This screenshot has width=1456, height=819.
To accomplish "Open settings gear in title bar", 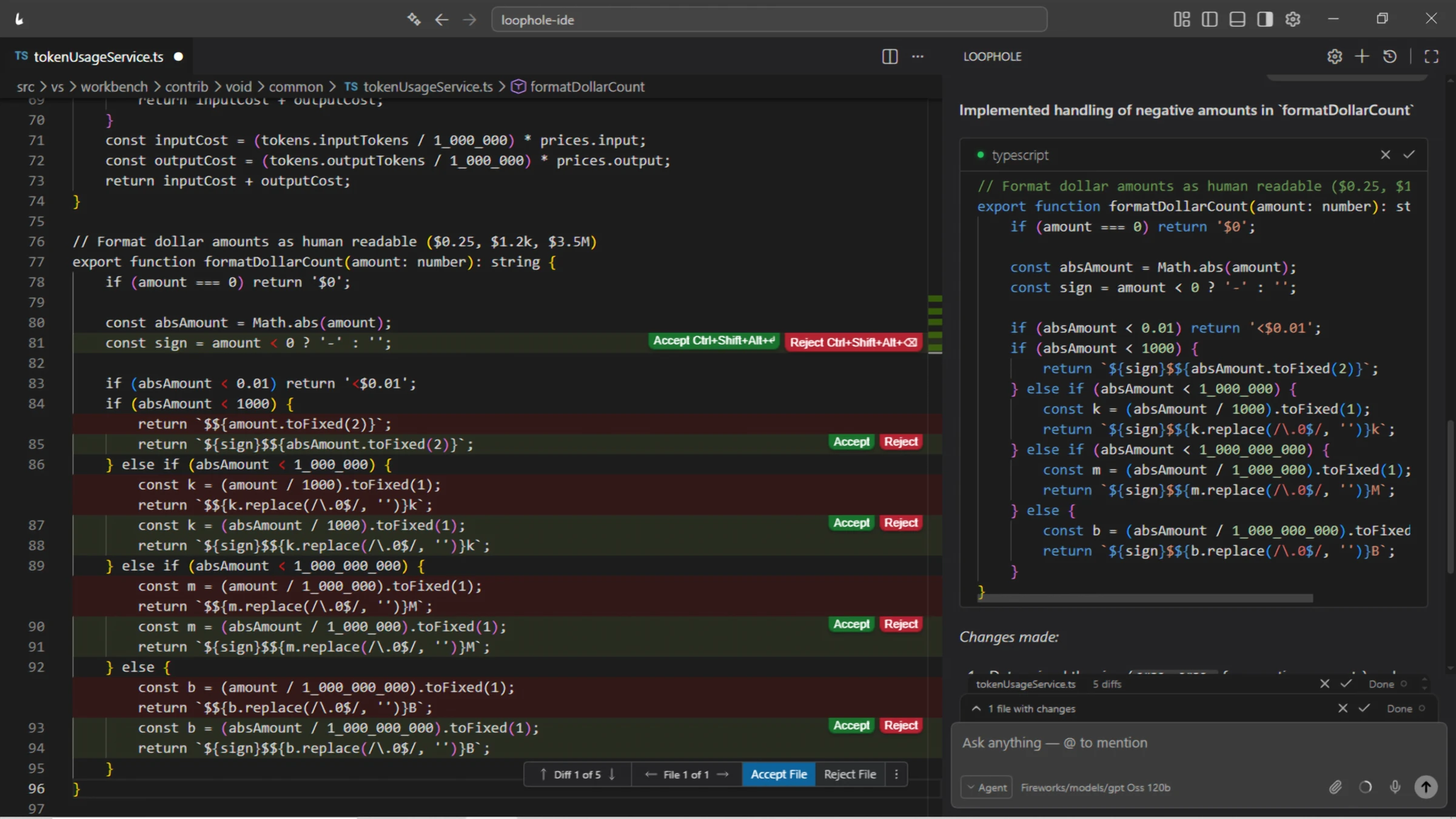I will [1293, 19].
